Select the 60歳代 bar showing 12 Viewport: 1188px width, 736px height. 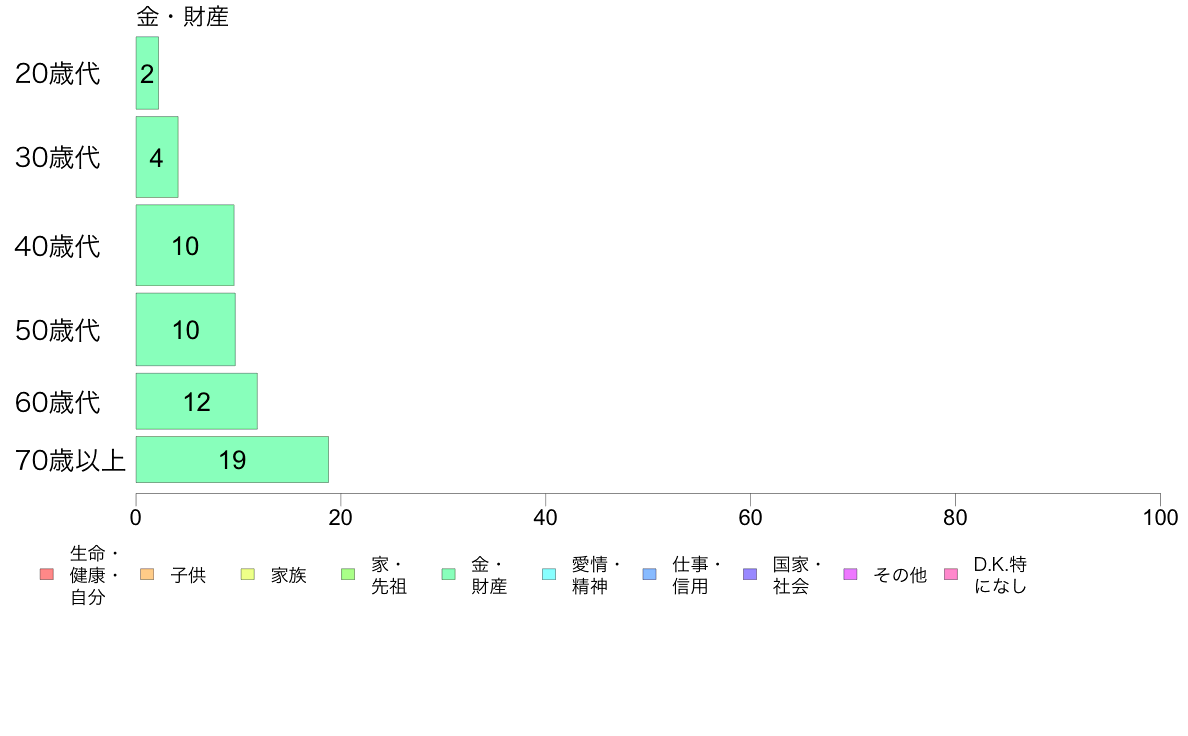(197, 401)
